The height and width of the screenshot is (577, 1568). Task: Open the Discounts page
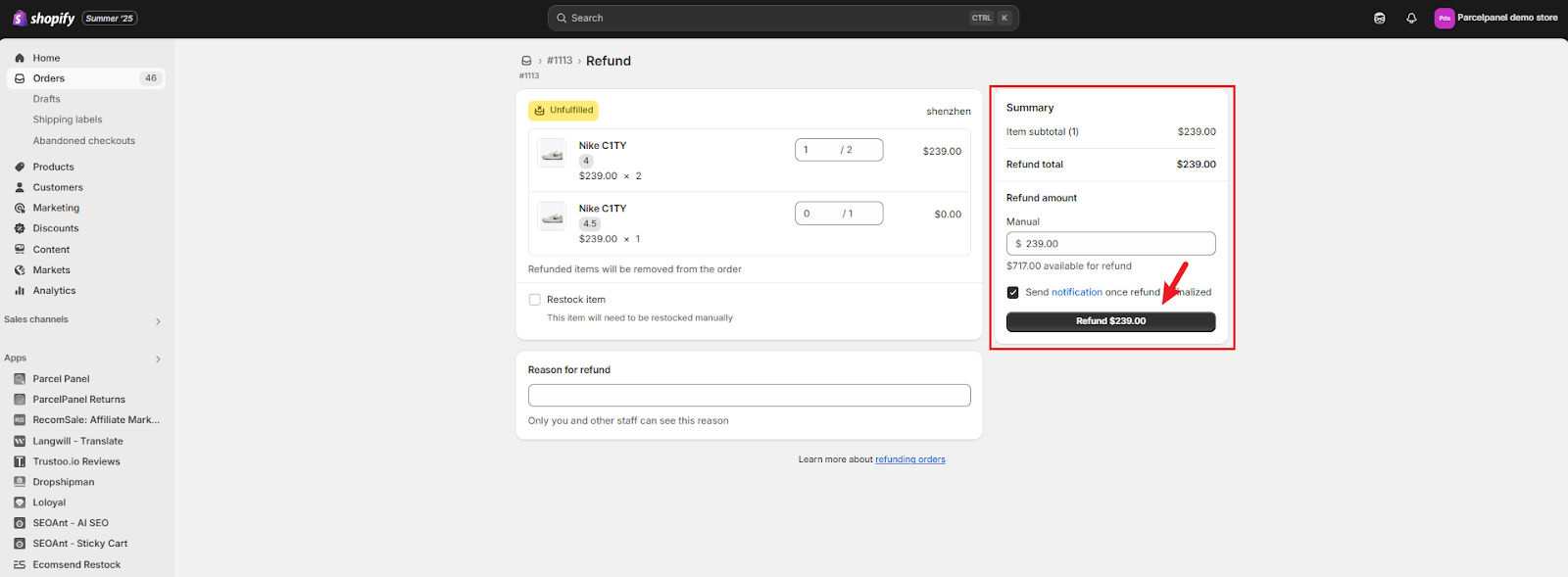click(56, 228)
